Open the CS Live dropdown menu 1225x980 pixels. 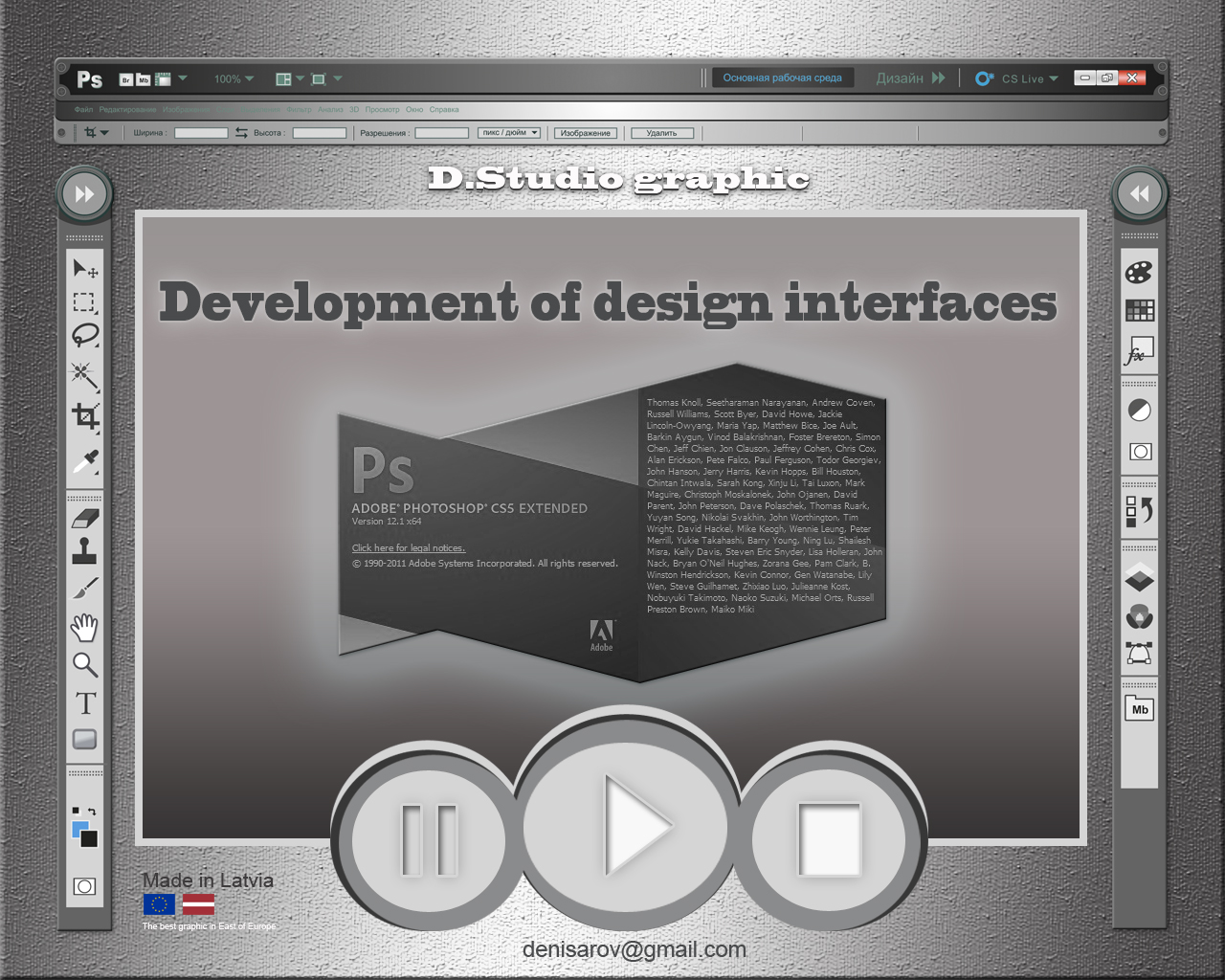(1054, 78)
